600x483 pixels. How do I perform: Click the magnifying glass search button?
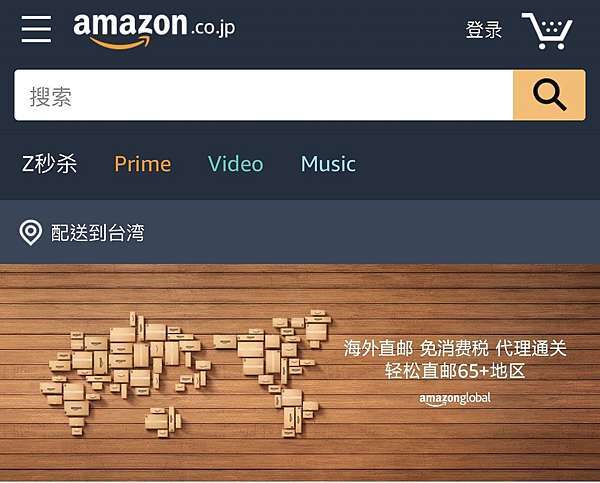tap(549, 95)
